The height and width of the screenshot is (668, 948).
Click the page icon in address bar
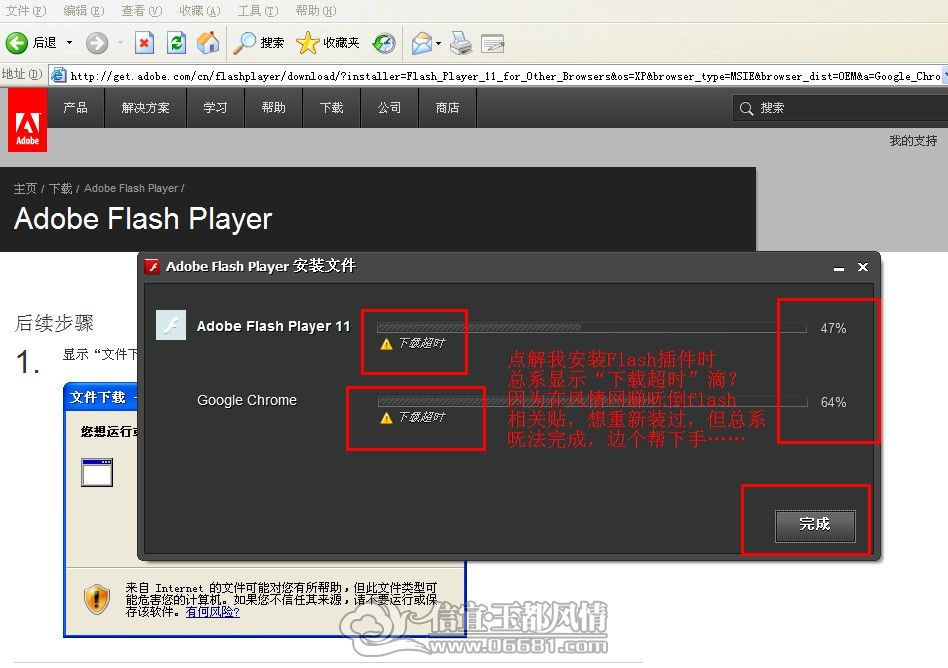click(59, 76)
